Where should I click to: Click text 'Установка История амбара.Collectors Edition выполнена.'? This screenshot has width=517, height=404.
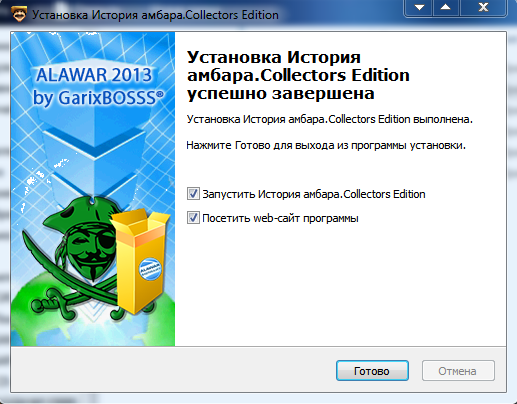(x=329, y=119)
